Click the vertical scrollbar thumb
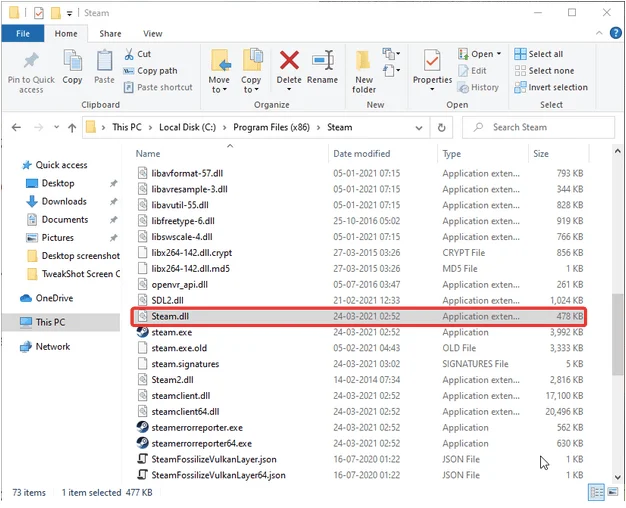 [x=617, y=335]
